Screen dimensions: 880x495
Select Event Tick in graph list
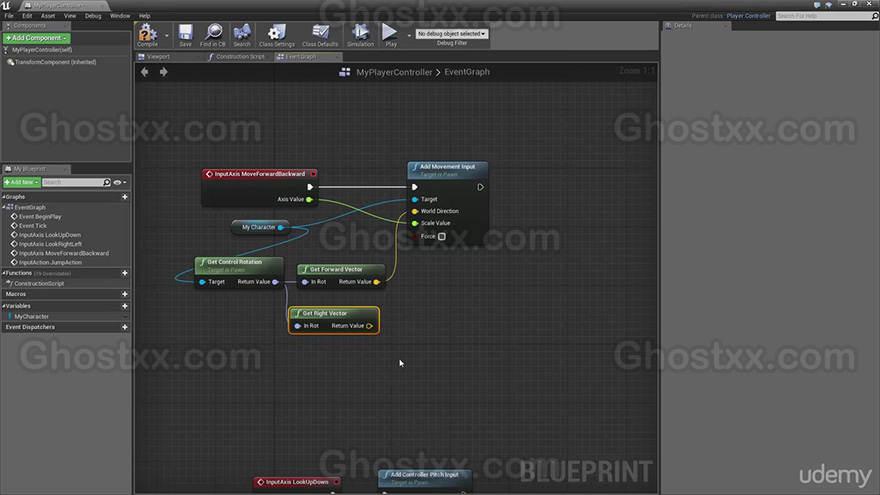click(x=33, y=226)
